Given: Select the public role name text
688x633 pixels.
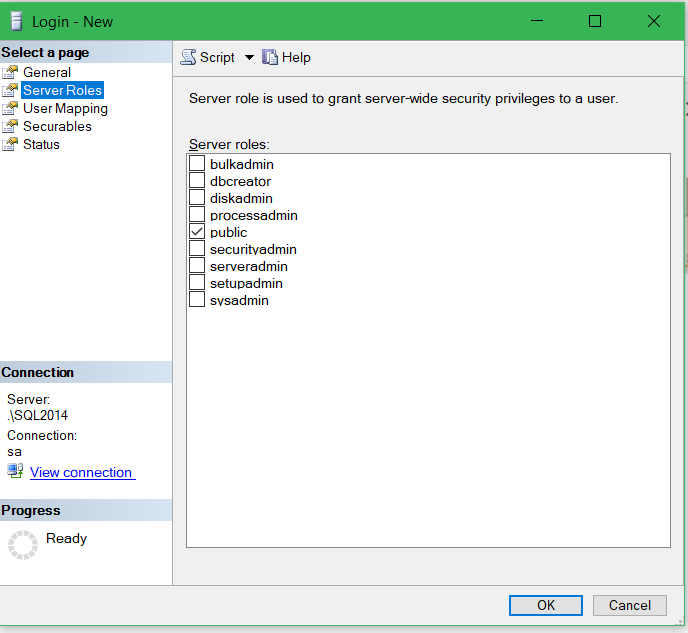Looking at the screenshot, I should click(229, 232).
